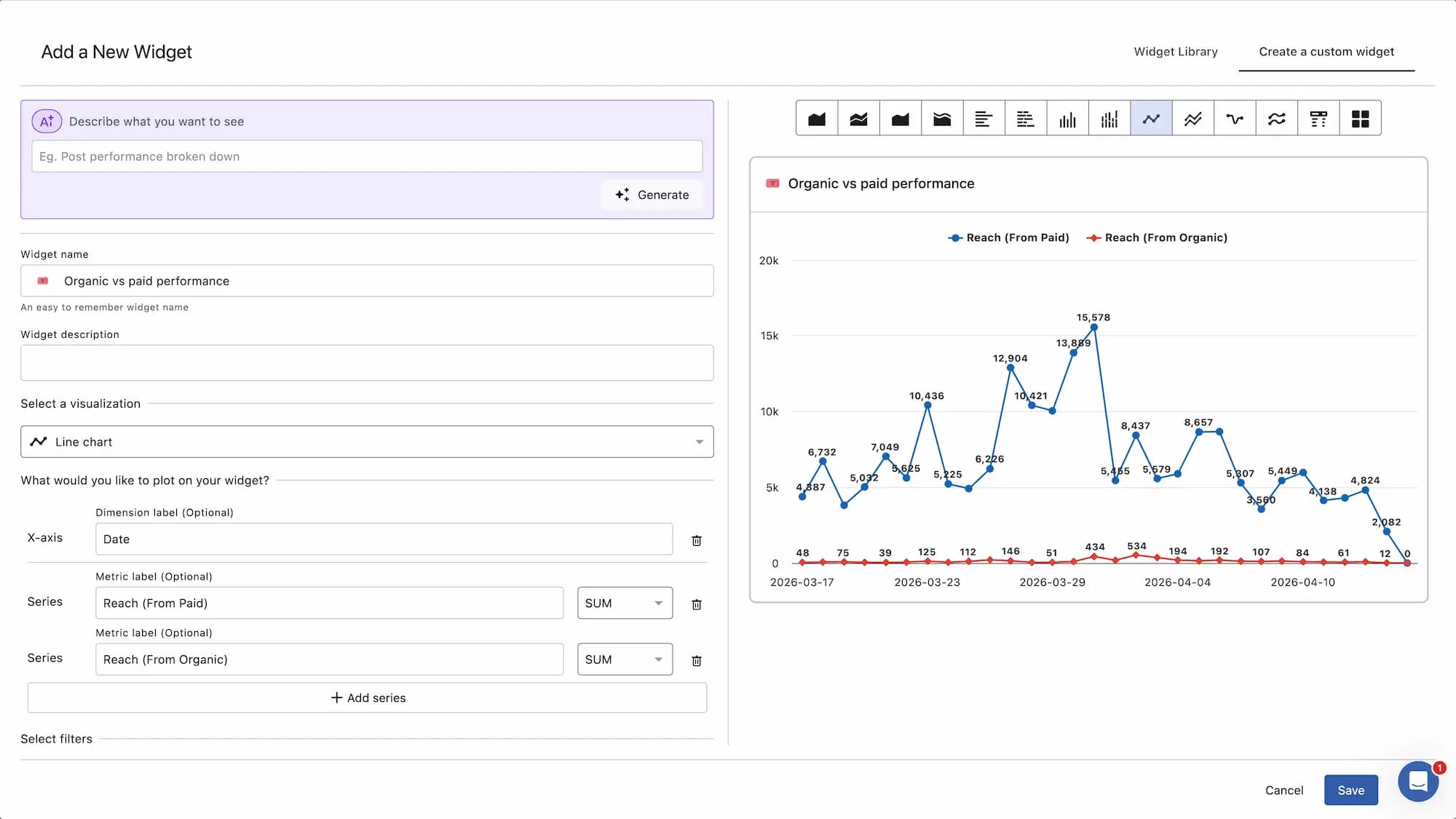Select the multi-line chart icon
This screenshot has height=819, width=1456.
[1192, 119]
